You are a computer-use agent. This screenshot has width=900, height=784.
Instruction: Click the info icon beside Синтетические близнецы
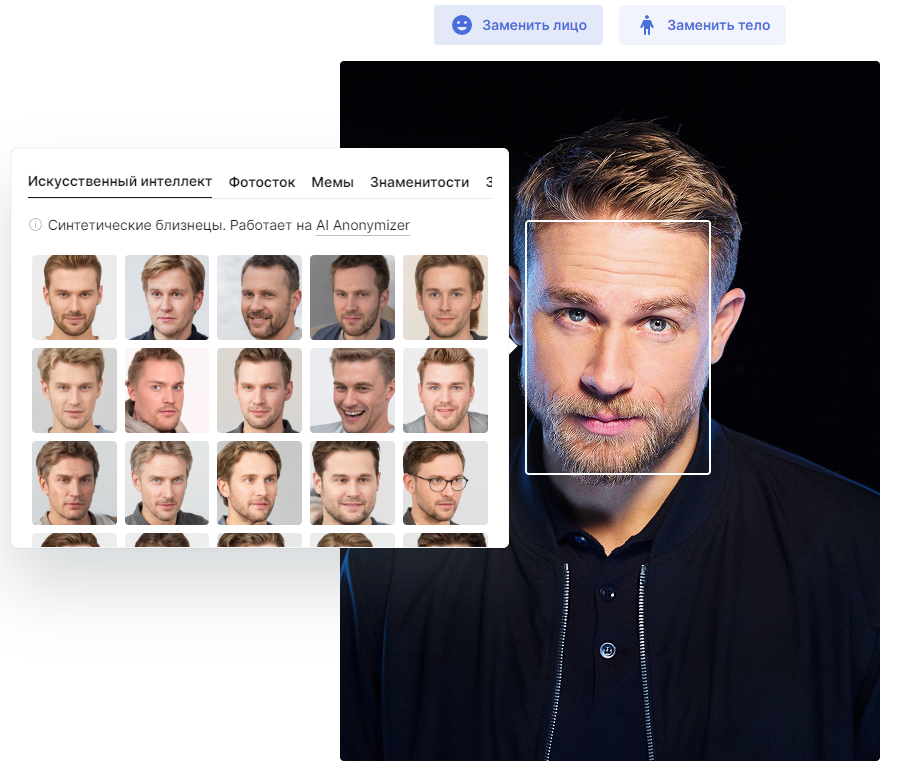point(36,225)
